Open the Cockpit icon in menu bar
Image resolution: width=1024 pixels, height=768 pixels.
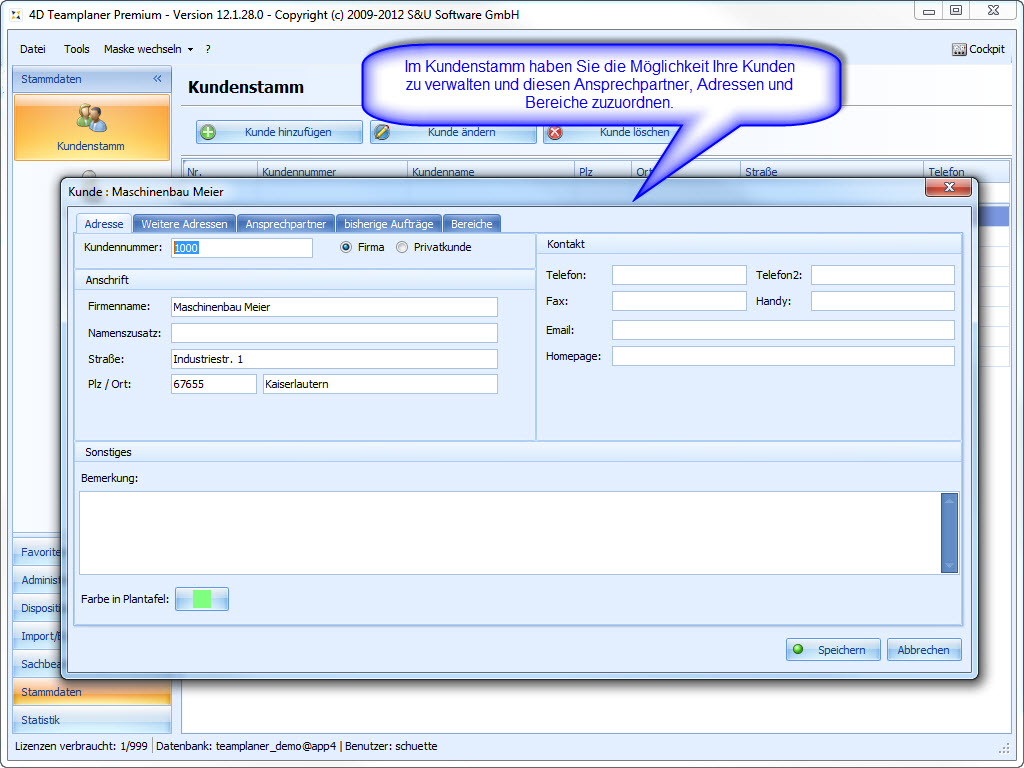[959, 49]
